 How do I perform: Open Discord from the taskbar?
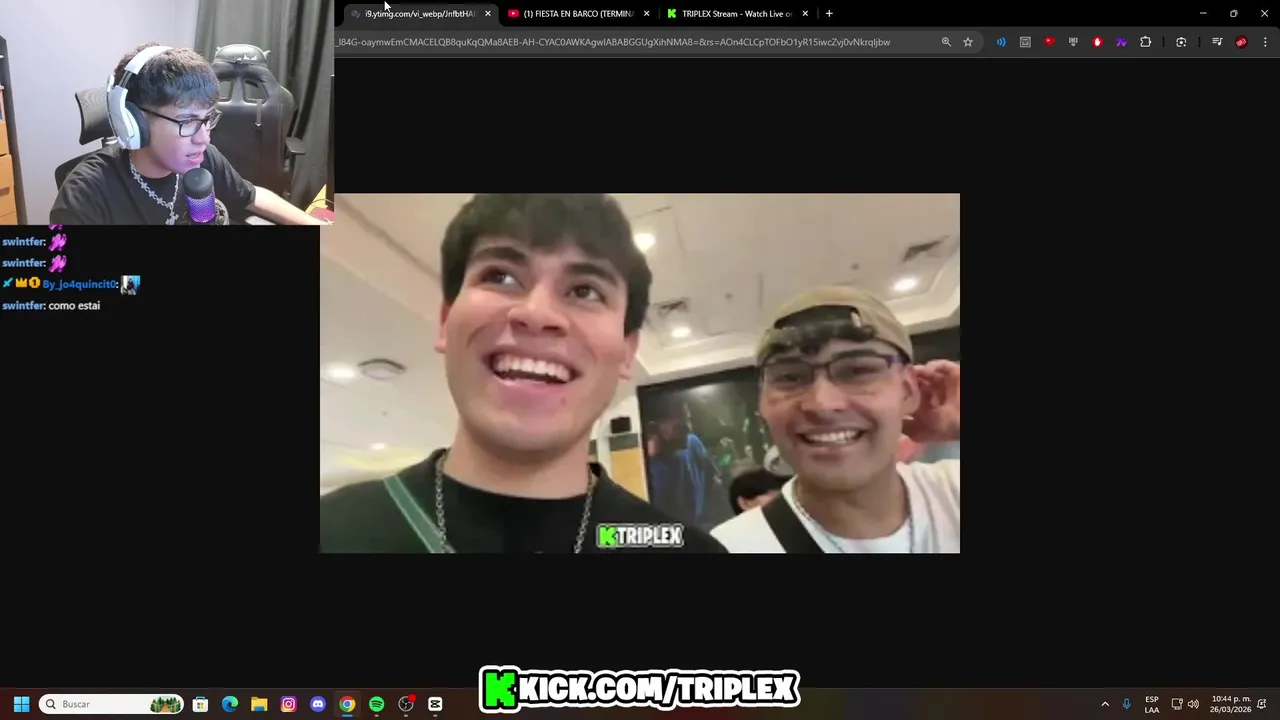(318, 704)
